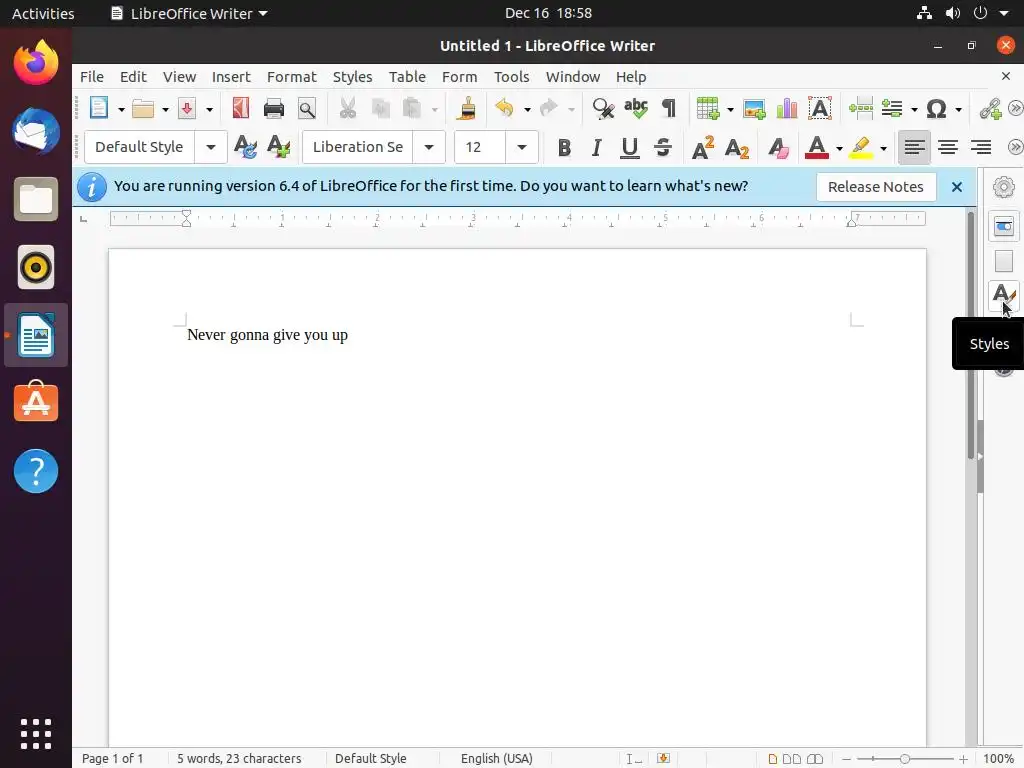The width and height of the screenshot is (1024, 768).
Task: Open the Highlighting Color palette arrow
Action: point(884,148)
